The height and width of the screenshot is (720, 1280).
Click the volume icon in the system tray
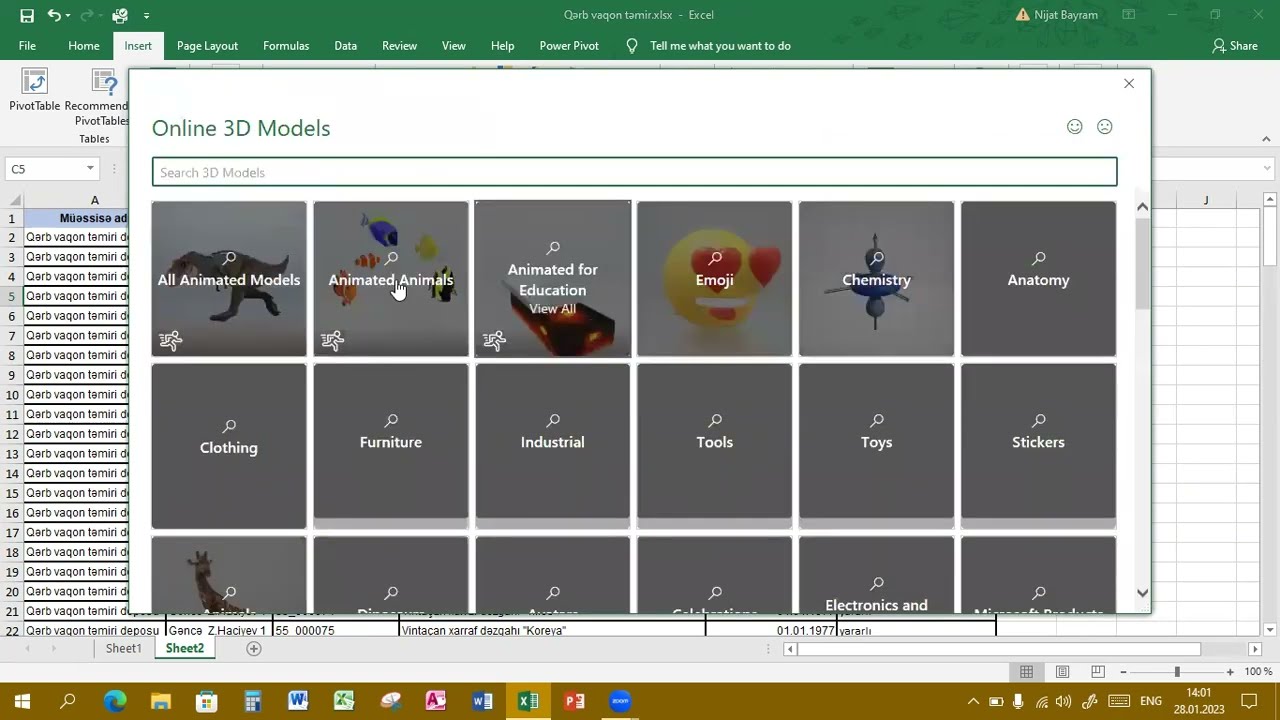[x=1063, y=701]
